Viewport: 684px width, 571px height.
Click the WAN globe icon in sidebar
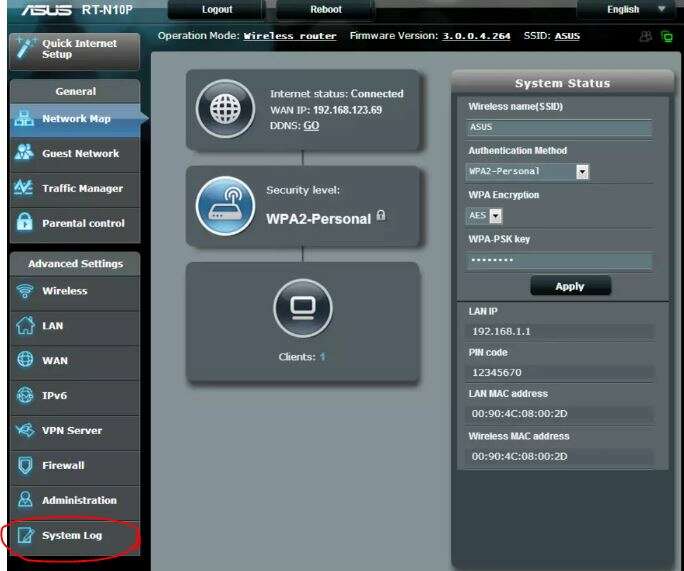(x=25, y=359)
